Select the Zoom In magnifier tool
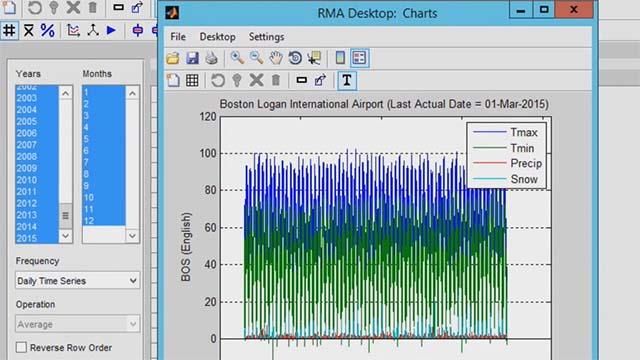Viewport: 640px width, 360px height. coord(237,58)
